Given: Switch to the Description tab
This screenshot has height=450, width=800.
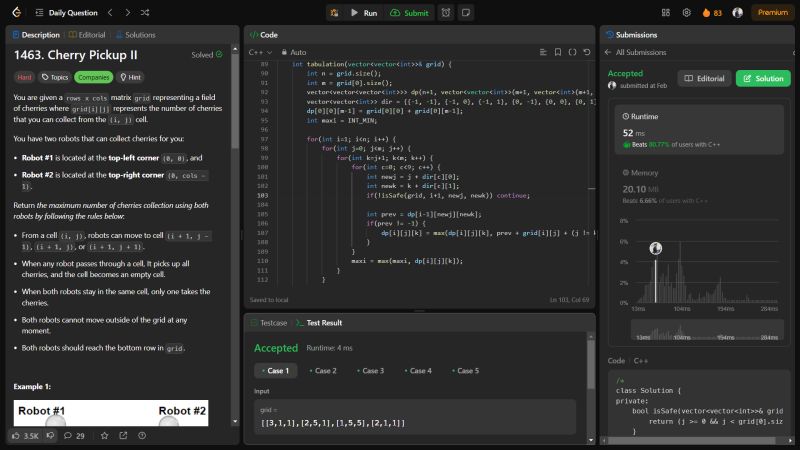Looking at the screenshot, I should pos(36,35).
